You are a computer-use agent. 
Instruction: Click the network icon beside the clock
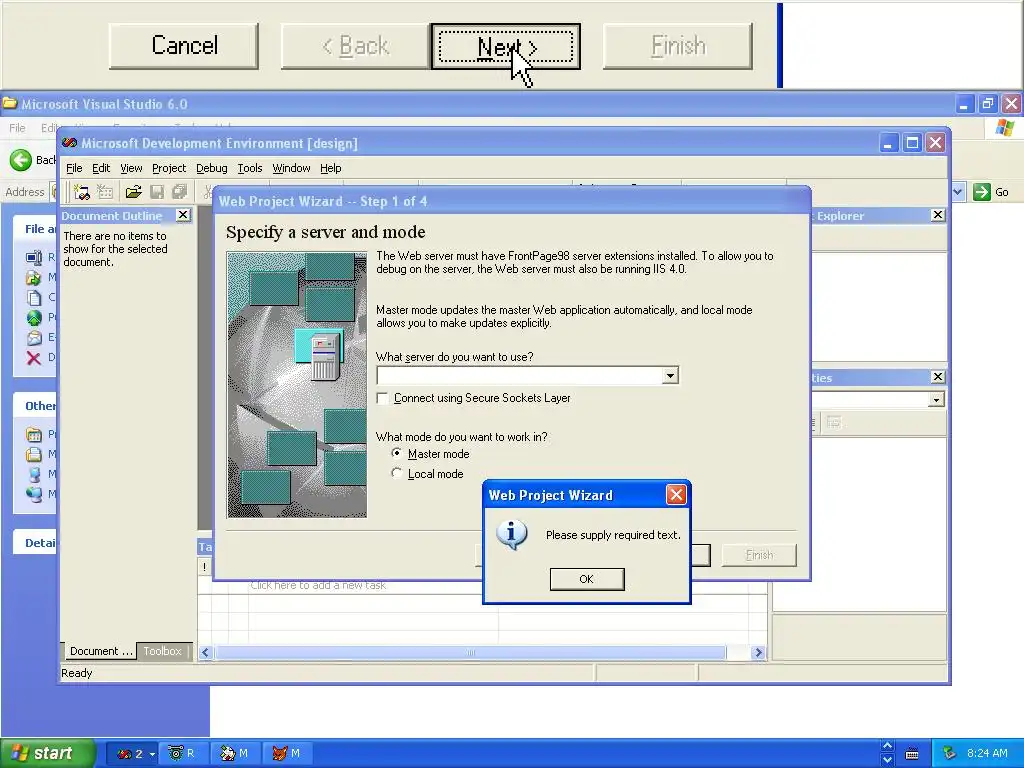coord(950,753)
